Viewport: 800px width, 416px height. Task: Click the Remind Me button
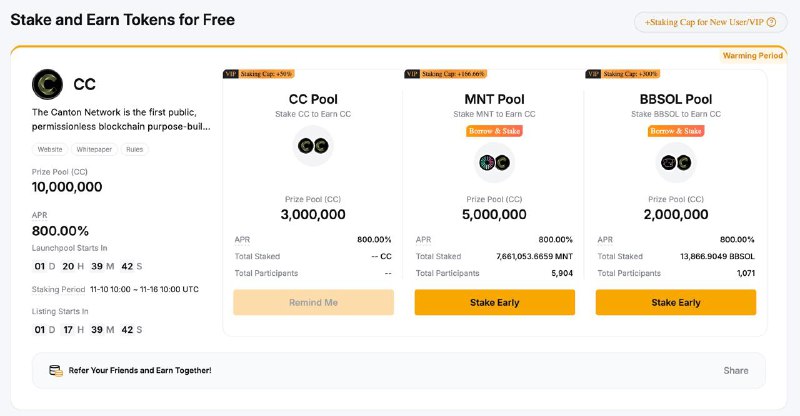[313, 302]
